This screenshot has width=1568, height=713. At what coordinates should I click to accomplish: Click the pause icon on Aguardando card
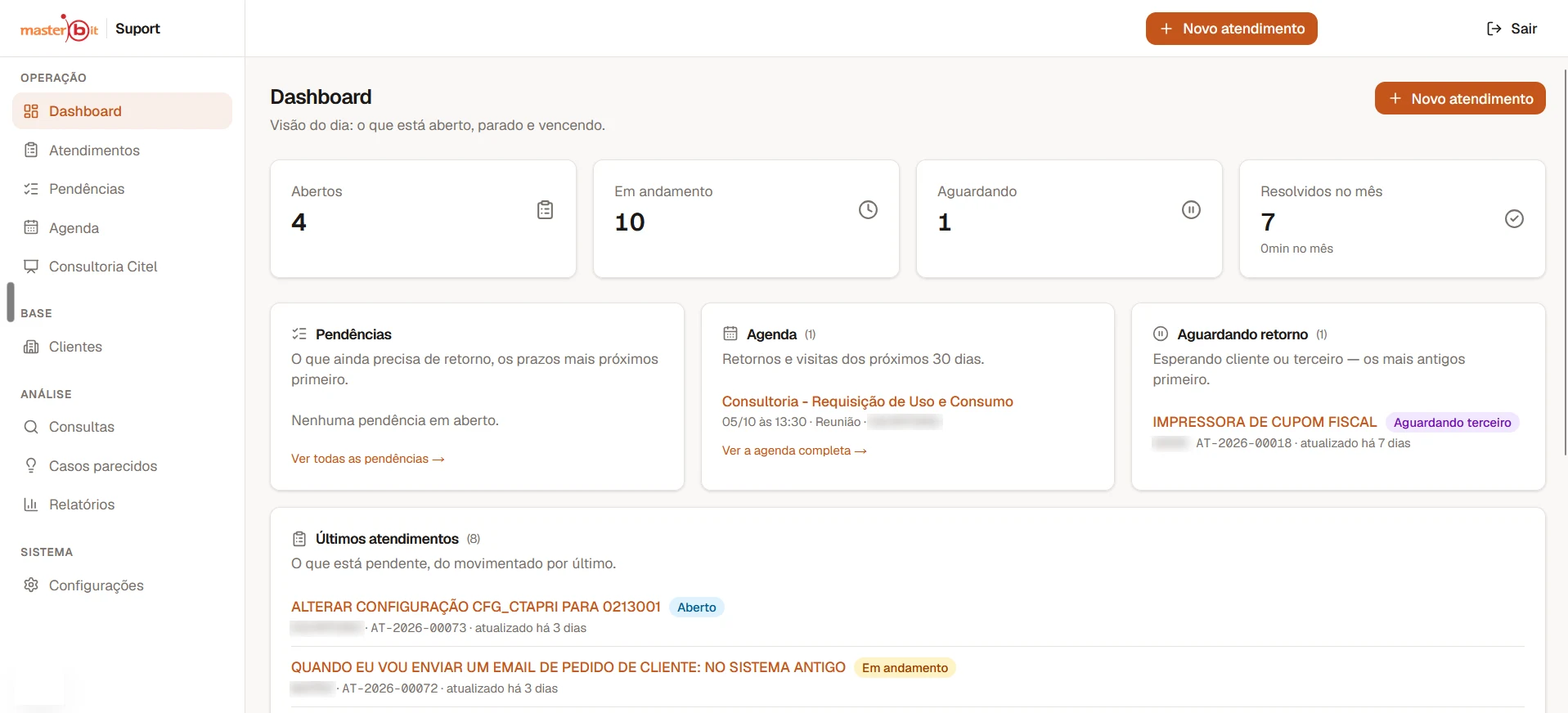point(1191,210)
